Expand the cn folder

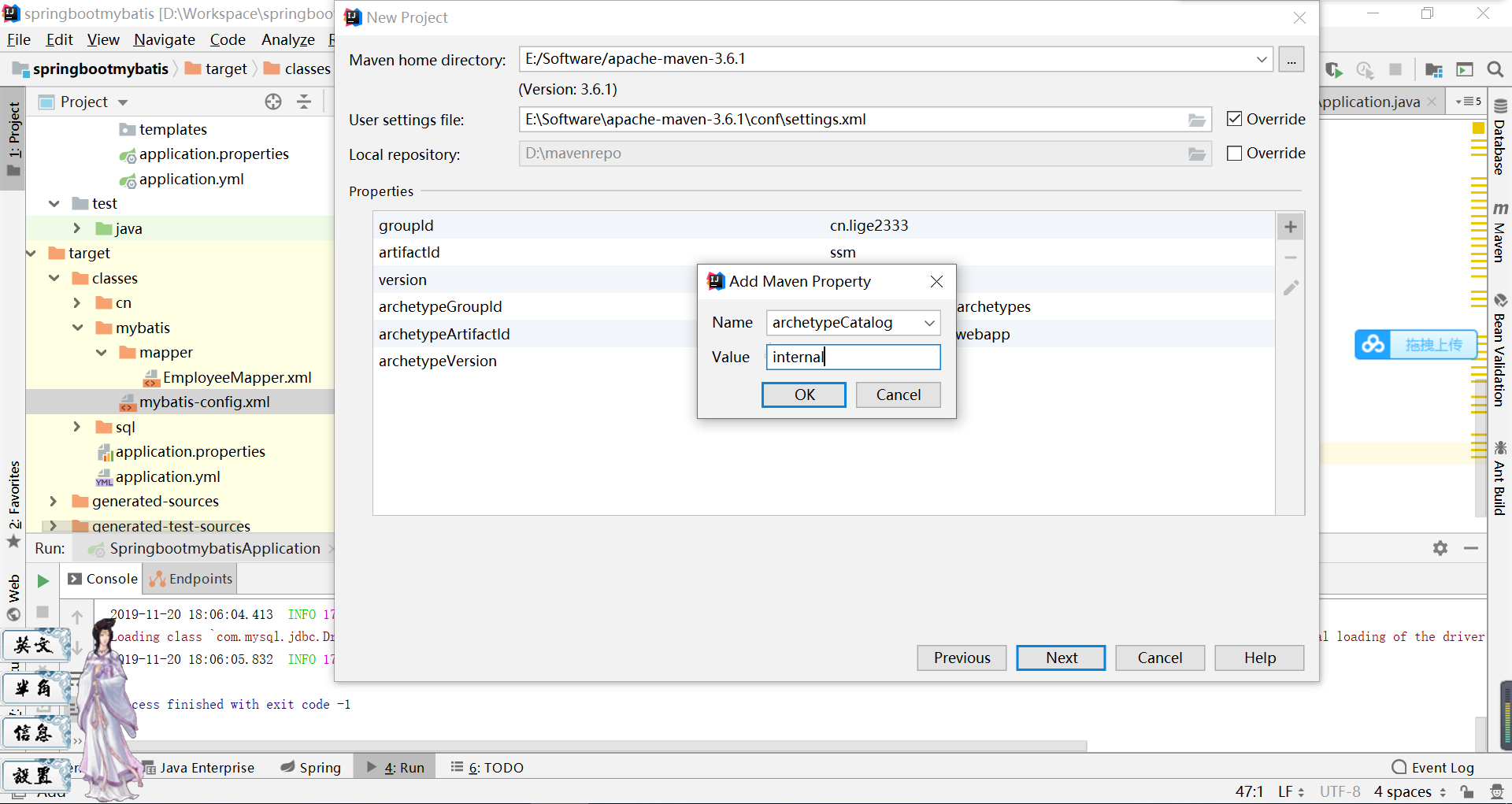click(x=77, y=303)
